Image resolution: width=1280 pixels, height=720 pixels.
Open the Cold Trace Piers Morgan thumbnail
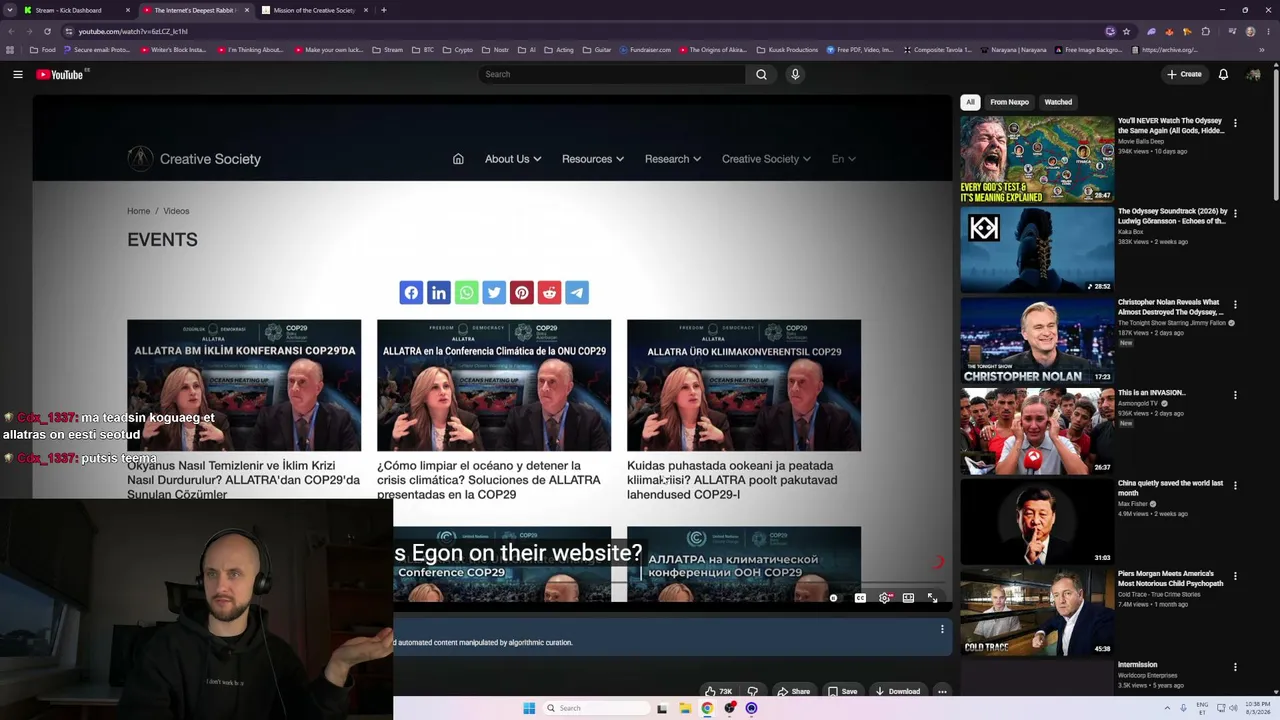click(x=1037, y=613)
